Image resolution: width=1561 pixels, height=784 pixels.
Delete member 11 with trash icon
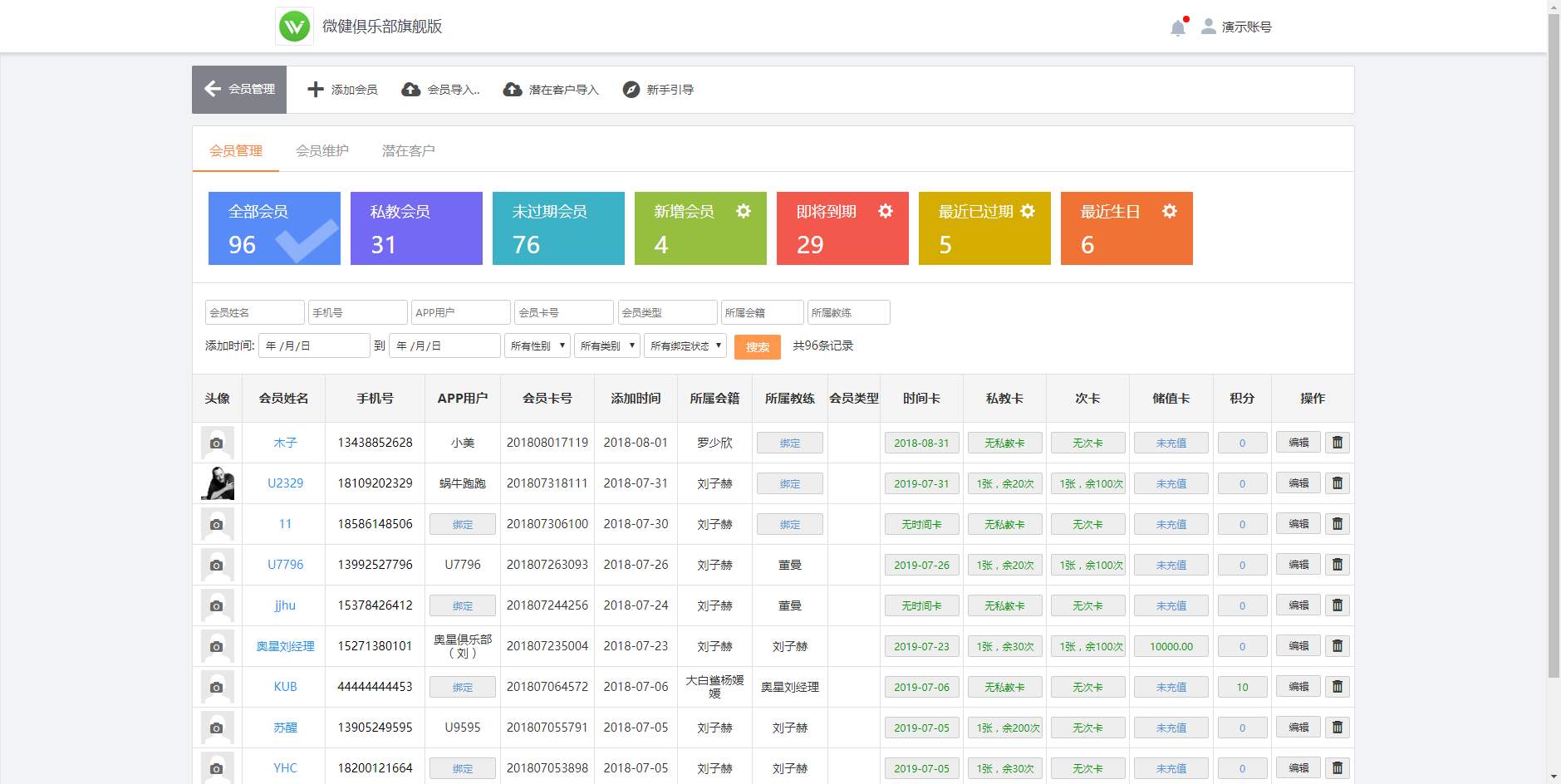point(1338,524)
